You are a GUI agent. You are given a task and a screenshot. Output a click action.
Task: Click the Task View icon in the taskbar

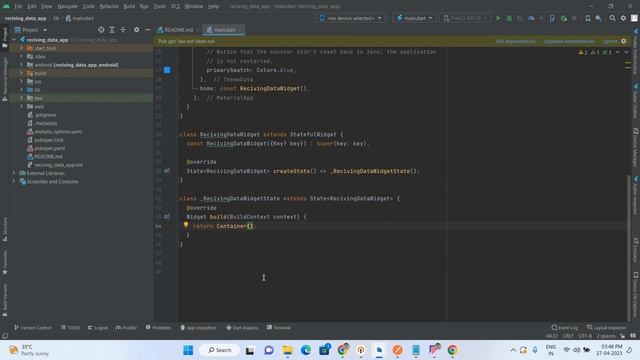(250, 350)
